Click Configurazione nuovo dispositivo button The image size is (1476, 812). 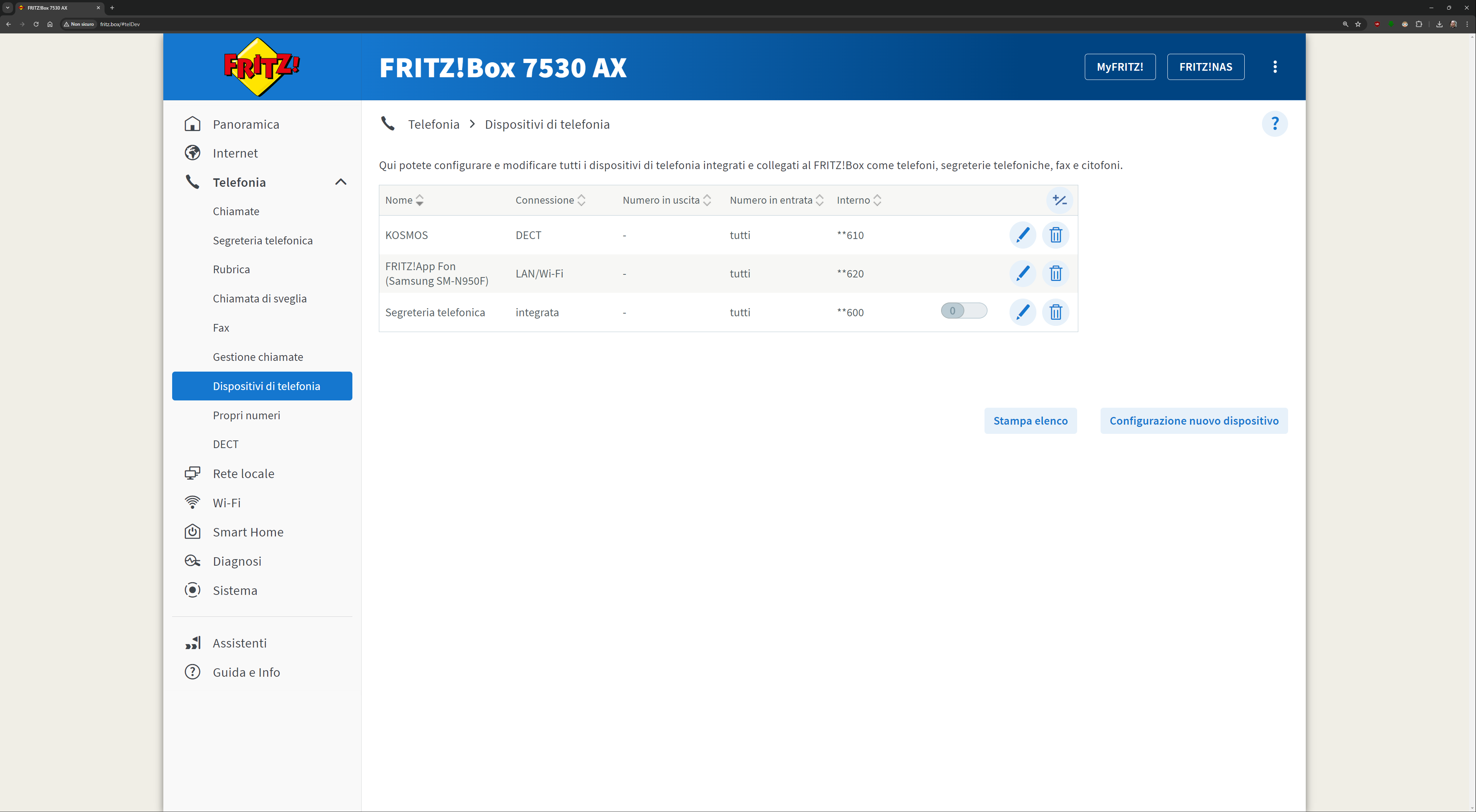coord(1194,421)
